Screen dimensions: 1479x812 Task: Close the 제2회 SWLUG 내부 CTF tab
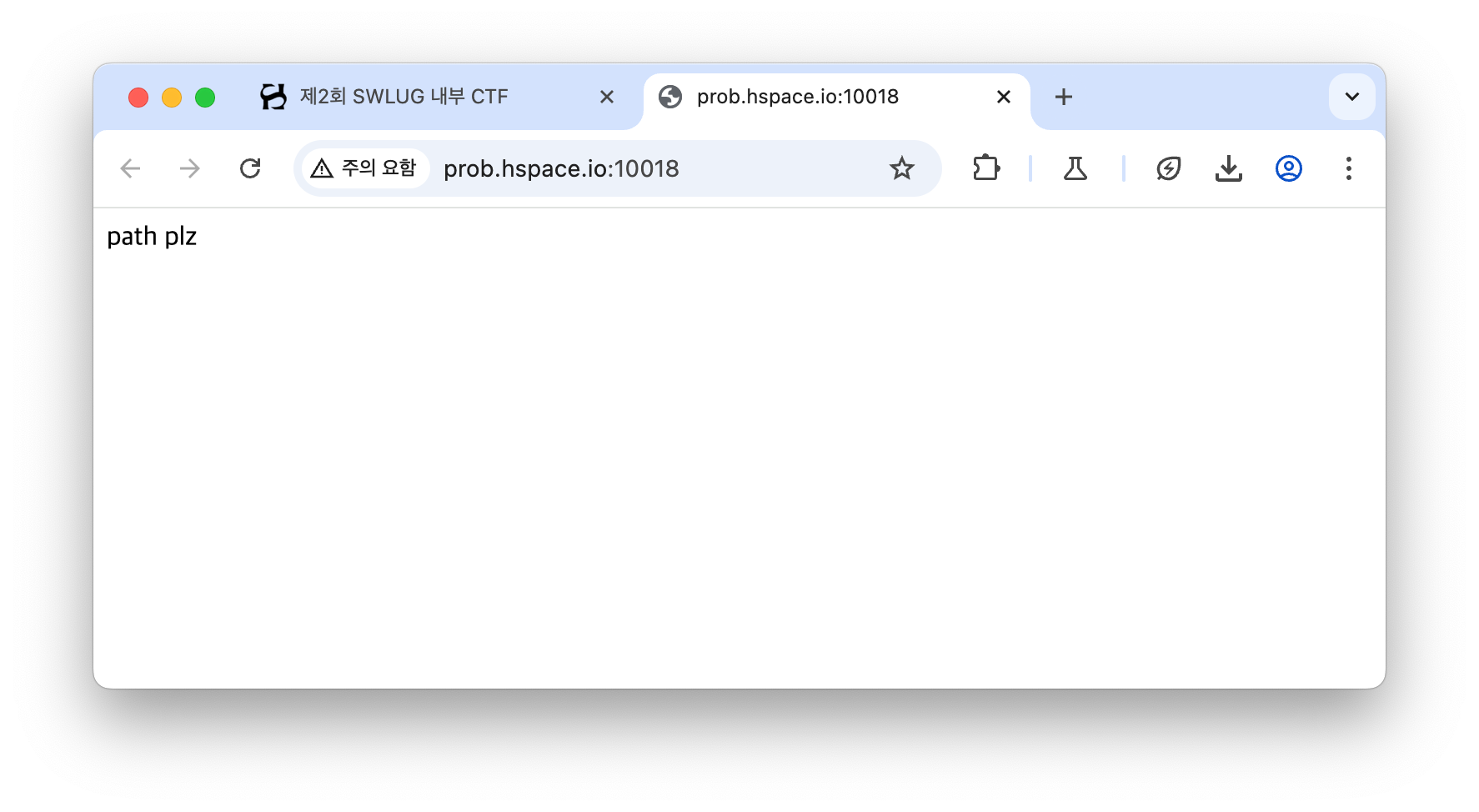(607, 97)
